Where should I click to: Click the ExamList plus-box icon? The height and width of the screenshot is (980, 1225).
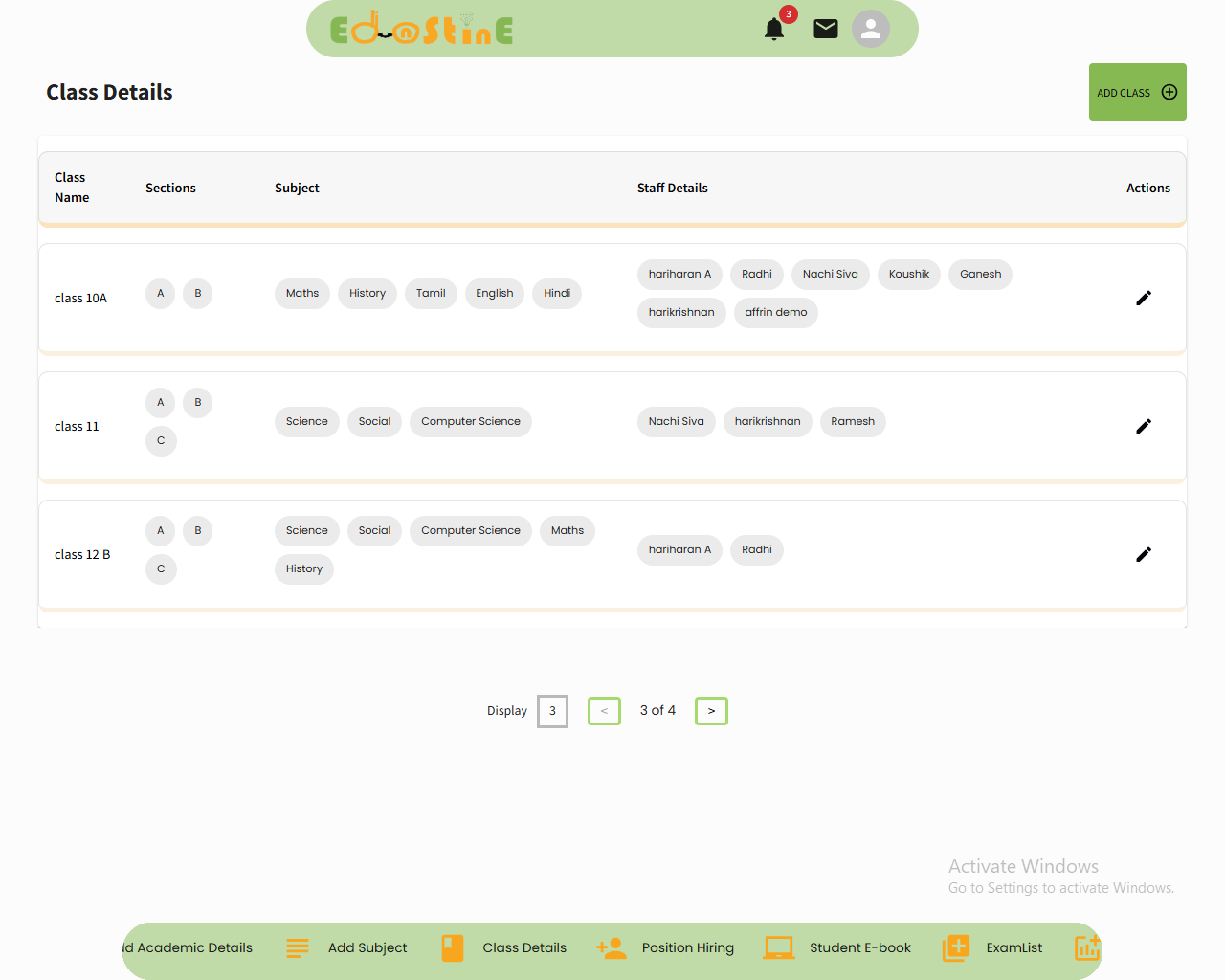click(956, 947)
